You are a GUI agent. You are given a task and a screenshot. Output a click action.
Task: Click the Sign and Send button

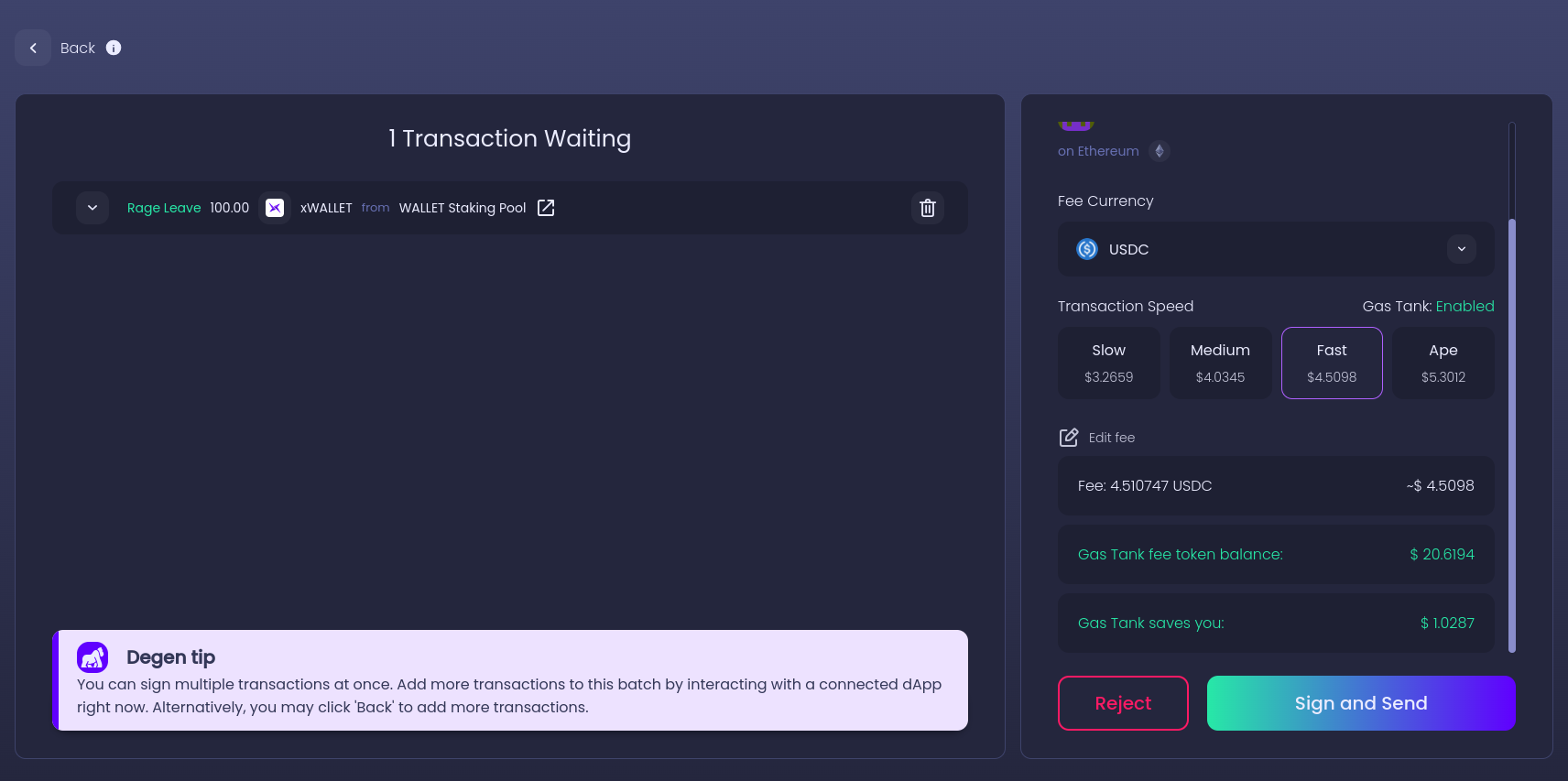coord(1361,703)
